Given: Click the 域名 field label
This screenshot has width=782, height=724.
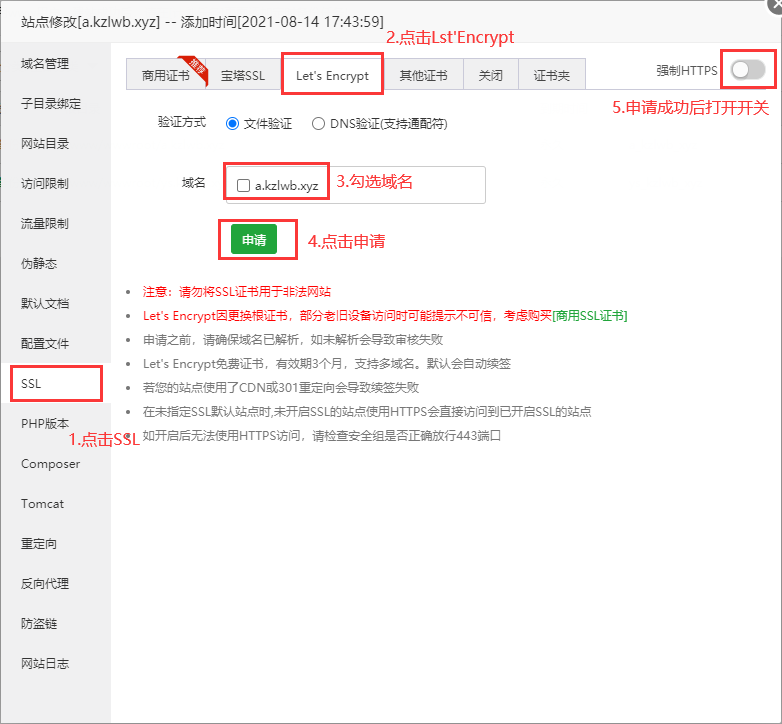Looking at the screenshot, I should (194, 183).
